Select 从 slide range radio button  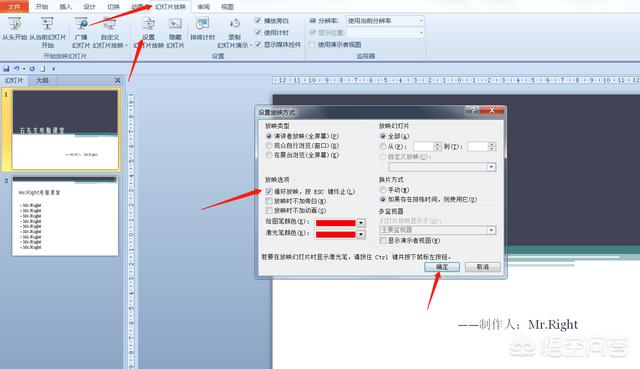tap(383, 146)
